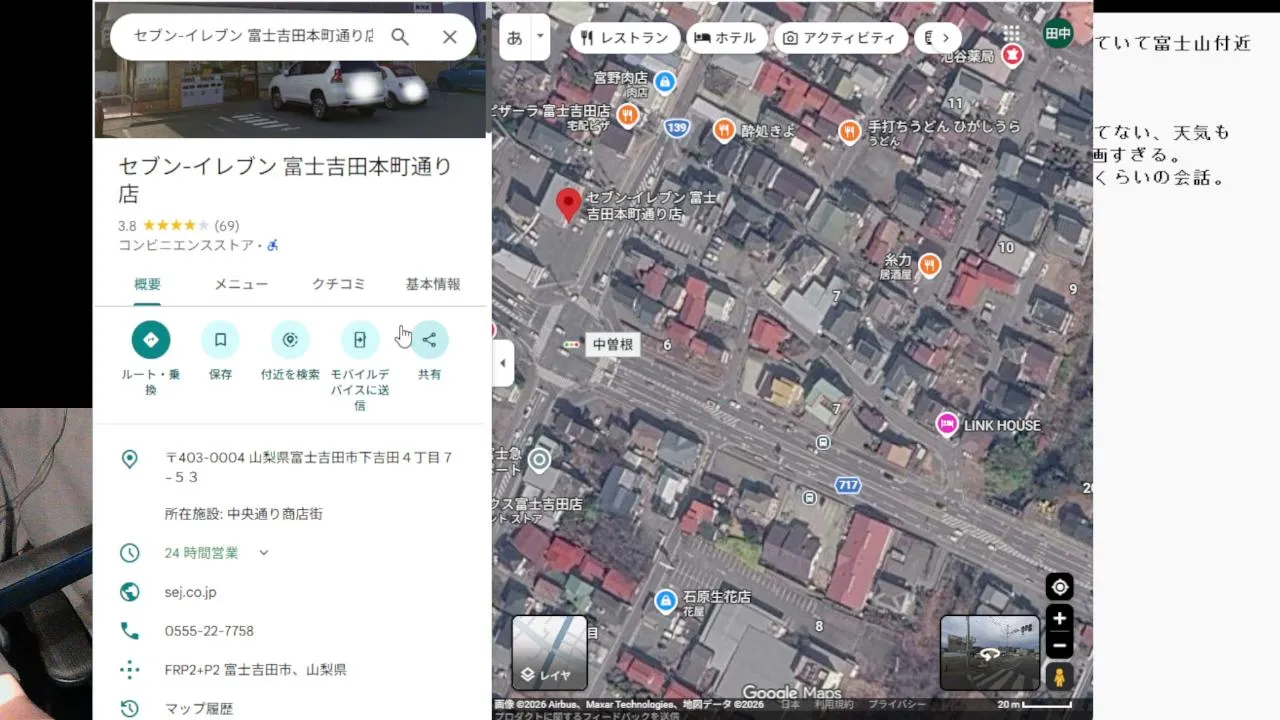The width and height of the screenshot is (1280, 720).
Task: Click the 池谷薬局 pharmacy marker
Action: click(x=1012, y=56)
